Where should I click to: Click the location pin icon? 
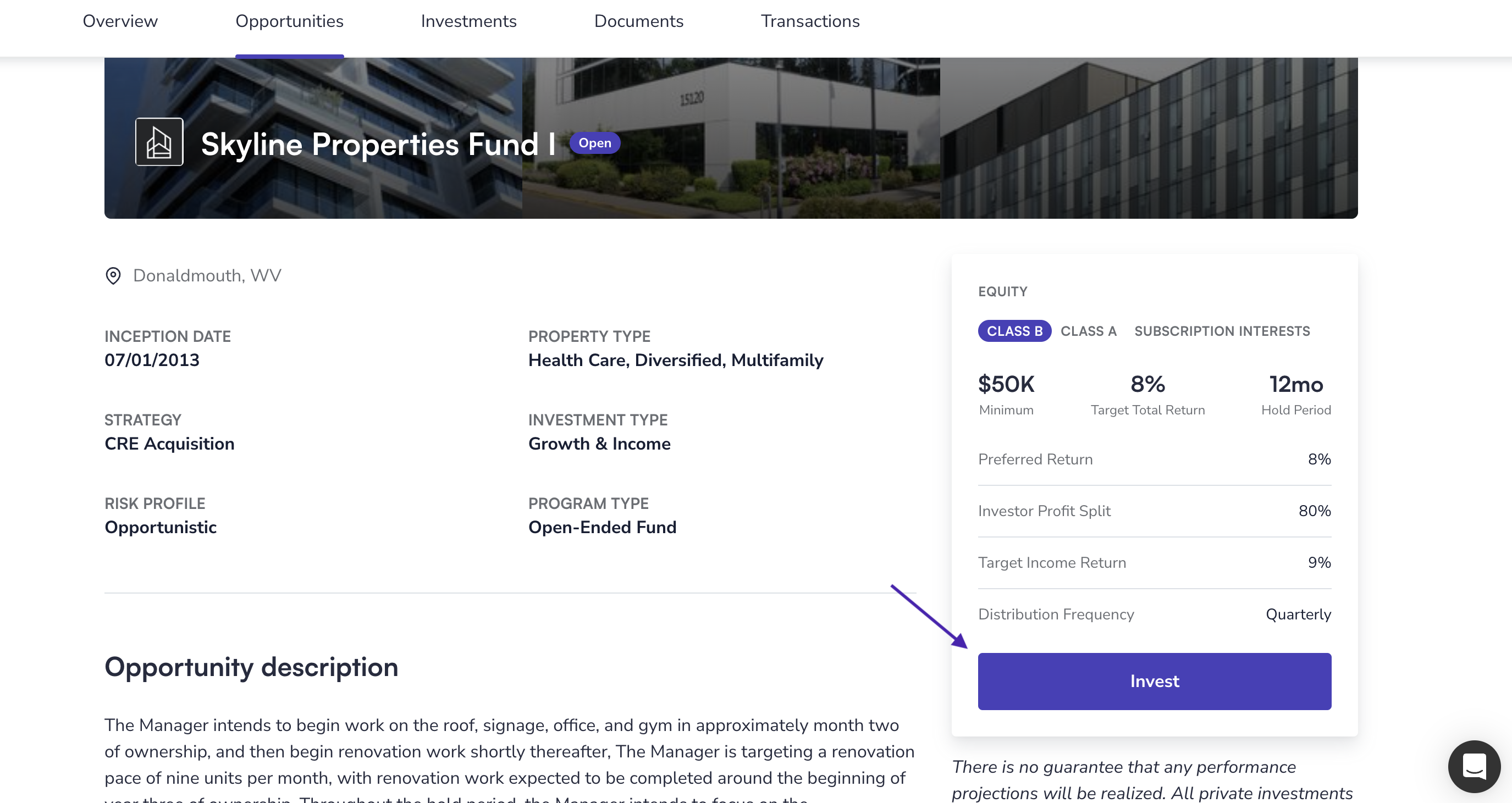[x=113, y=276]
